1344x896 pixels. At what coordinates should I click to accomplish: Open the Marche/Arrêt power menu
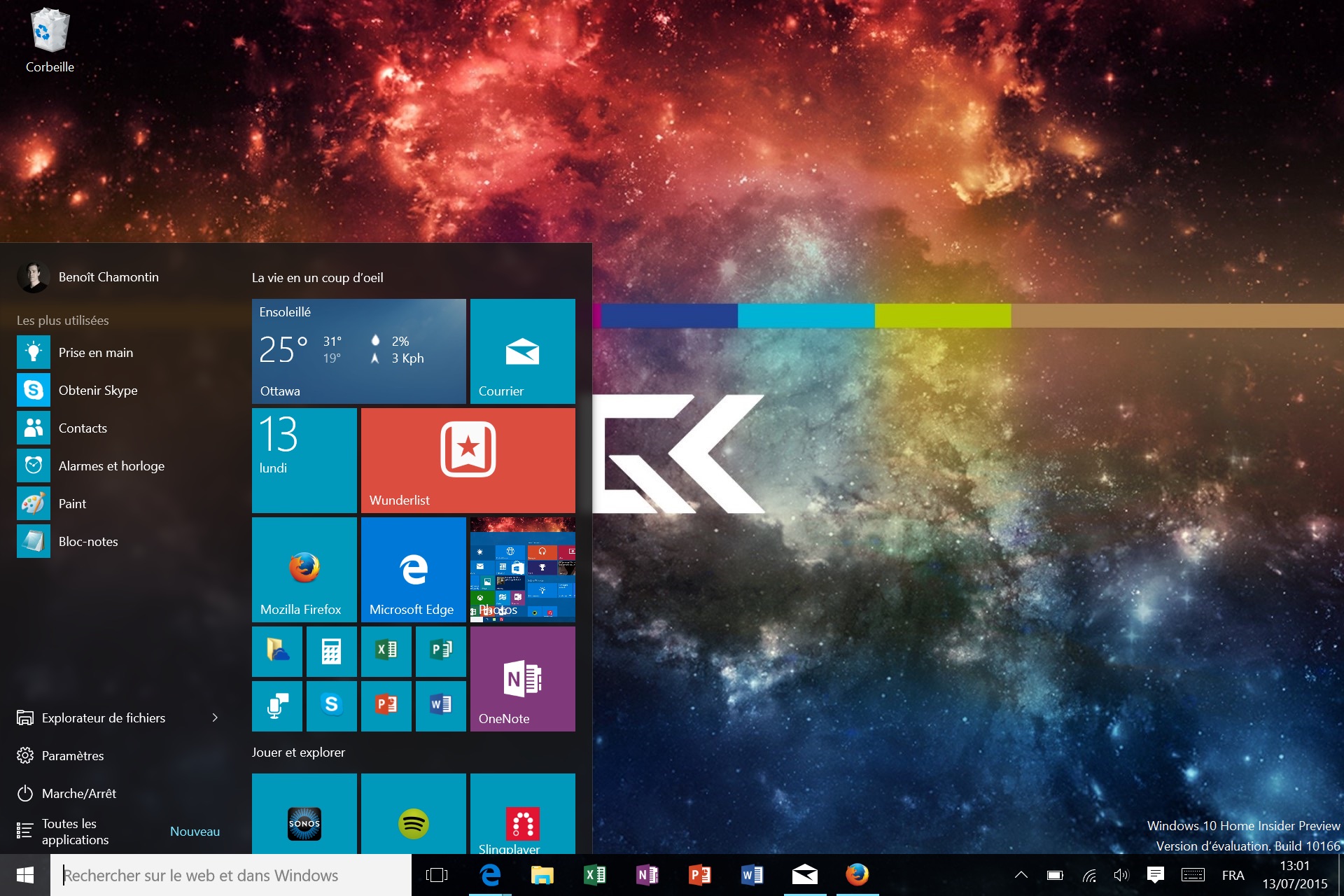click(77, 793)
